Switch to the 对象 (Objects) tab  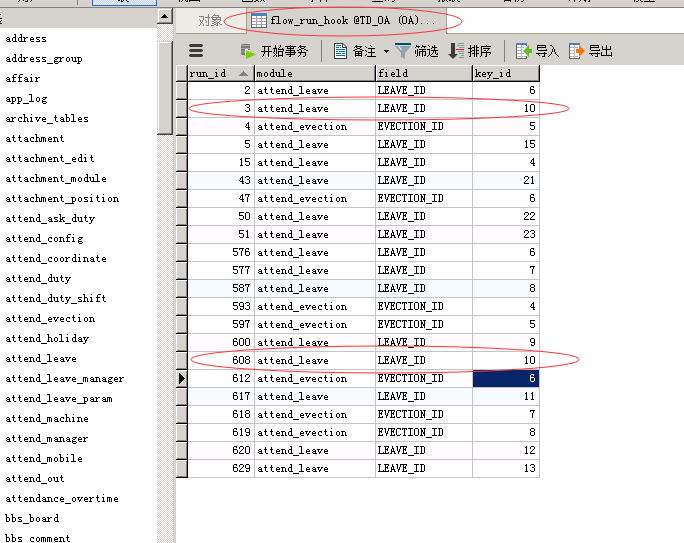click(210, 20)
